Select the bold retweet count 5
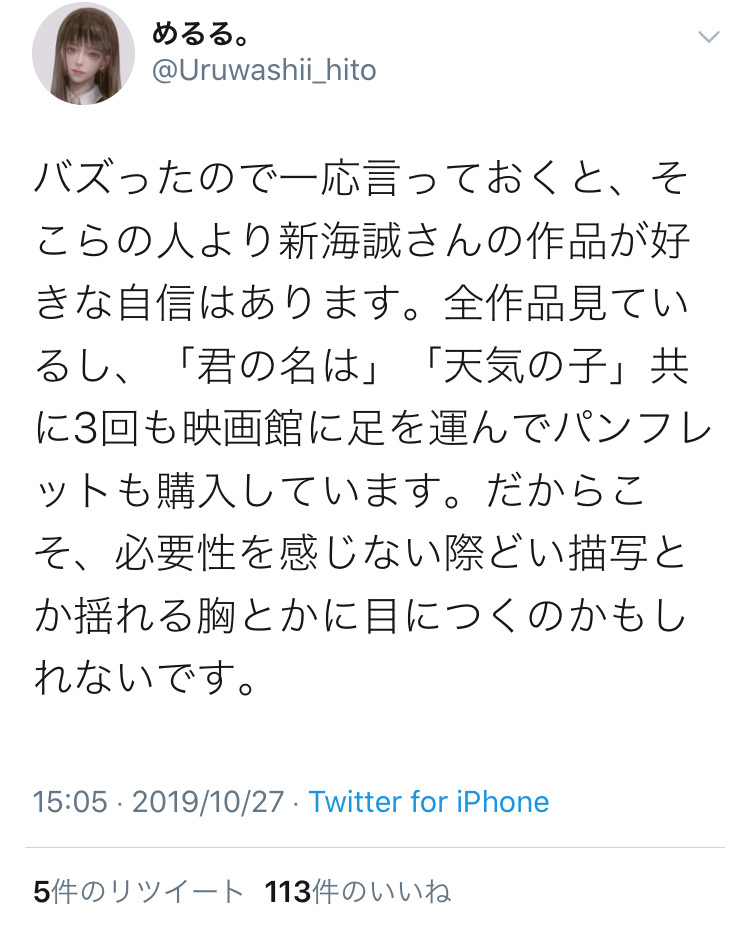The height and width of the screenshot is (932, 750). [x=42, y=892]
